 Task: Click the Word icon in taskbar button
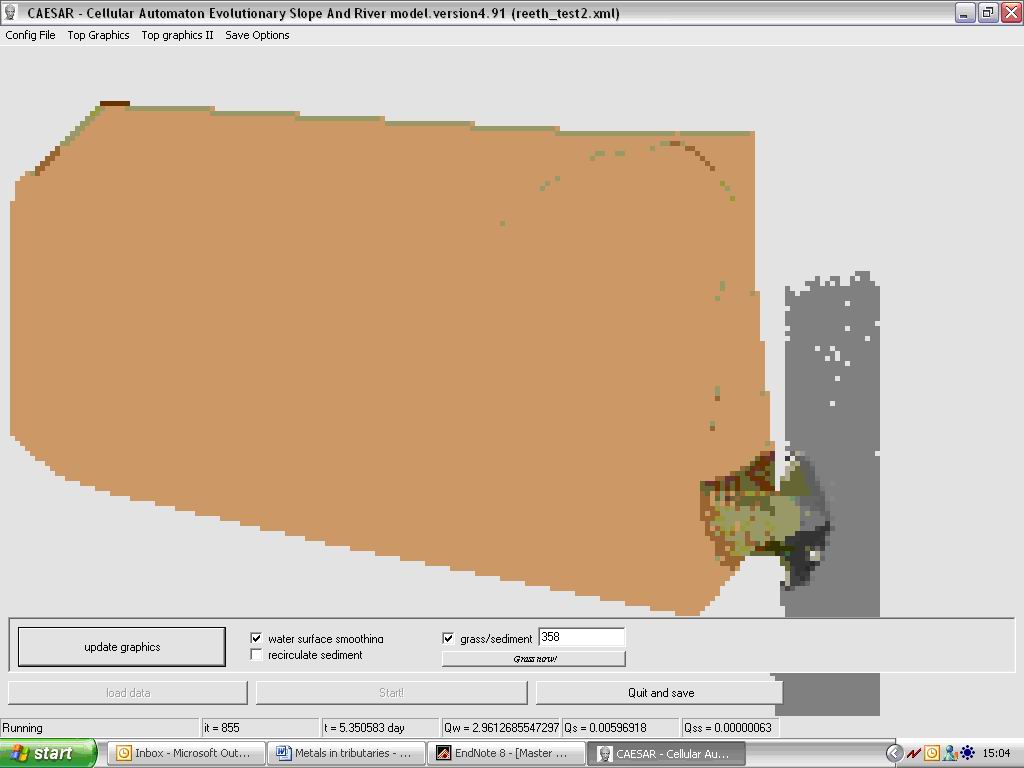(283, 753)
